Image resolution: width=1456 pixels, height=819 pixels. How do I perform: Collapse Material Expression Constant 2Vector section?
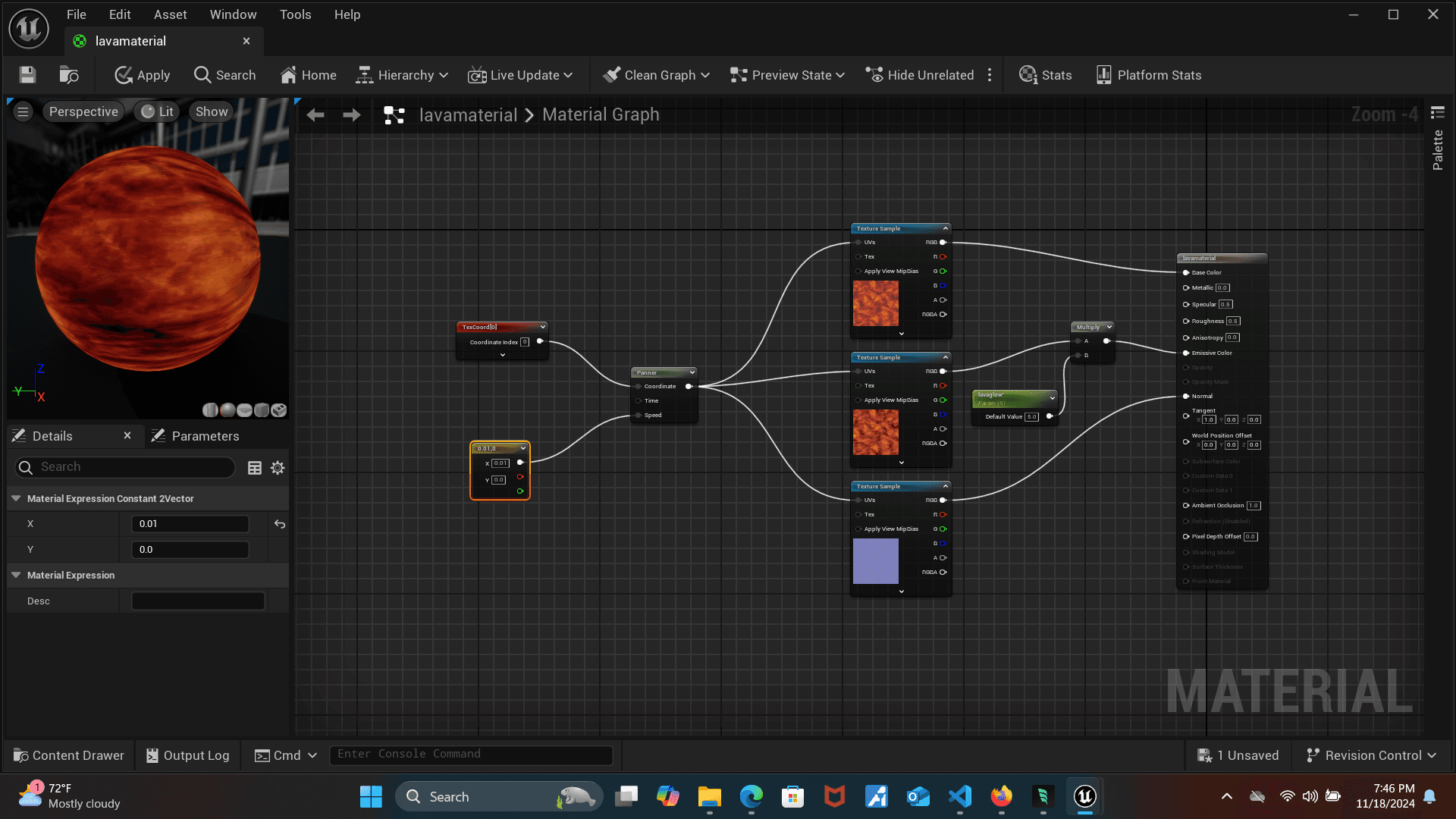pos(16,498)
